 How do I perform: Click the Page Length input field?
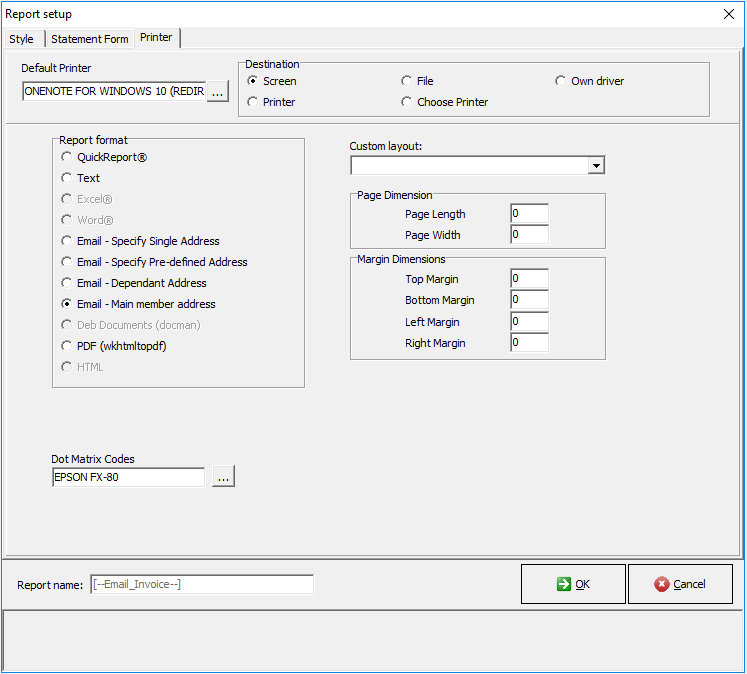coord(529,214)
